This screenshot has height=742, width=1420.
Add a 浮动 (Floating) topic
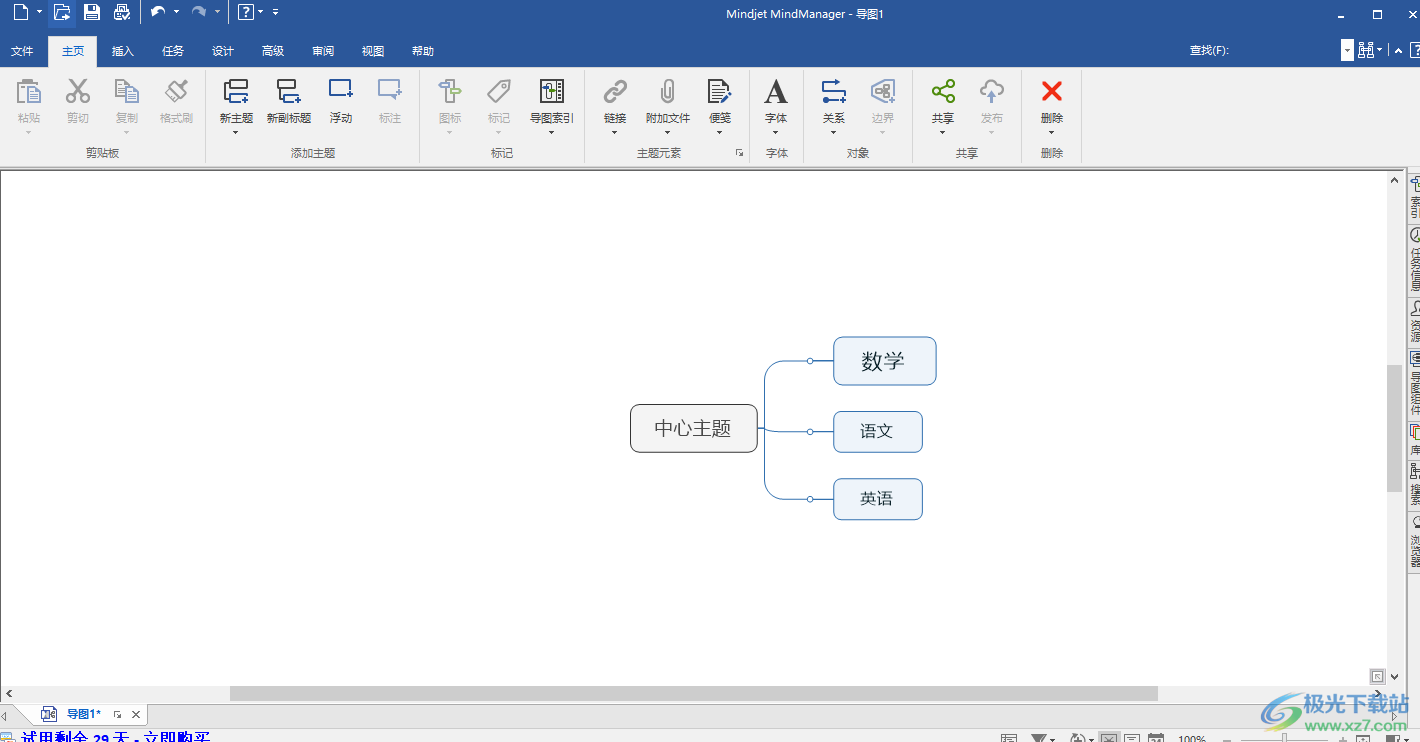coord(341,90)
